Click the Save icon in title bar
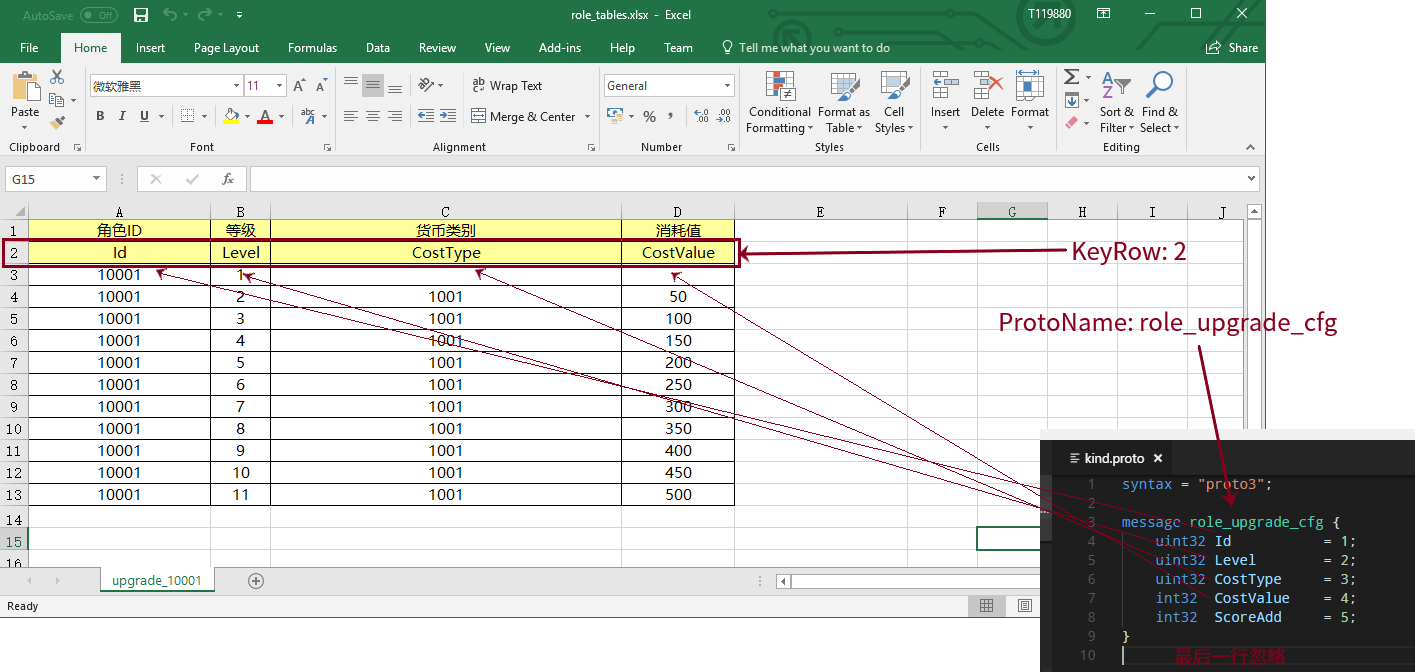The image size is (1416, 672). click(141, 15)
